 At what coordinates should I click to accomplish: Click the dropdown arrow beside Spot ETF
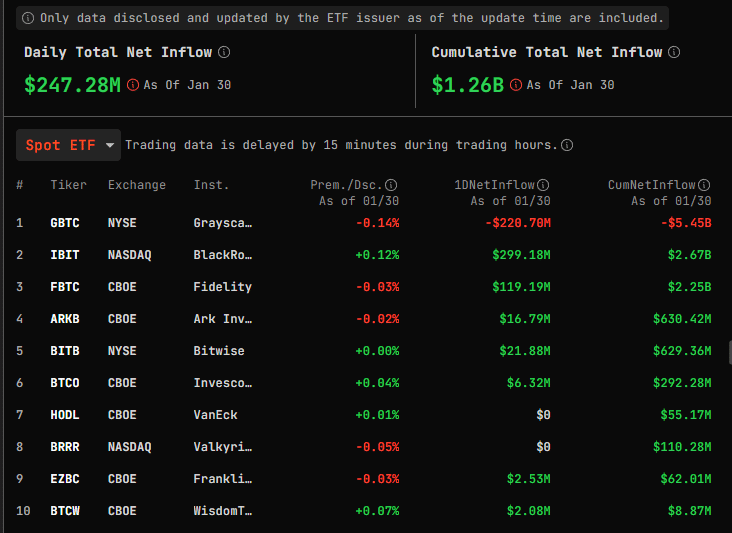point(110,145)
